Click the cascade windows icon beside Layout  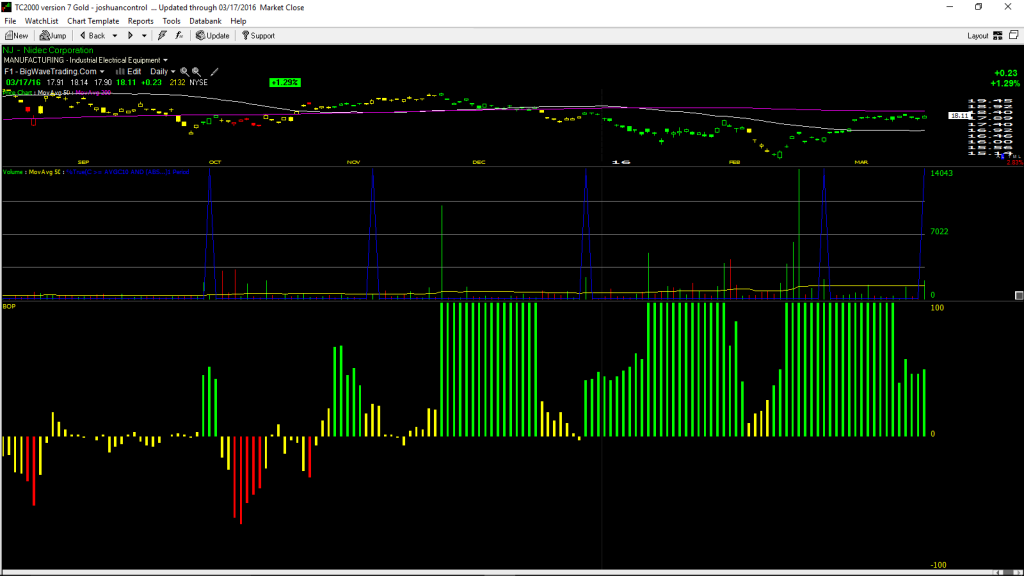click(1014, 35)
